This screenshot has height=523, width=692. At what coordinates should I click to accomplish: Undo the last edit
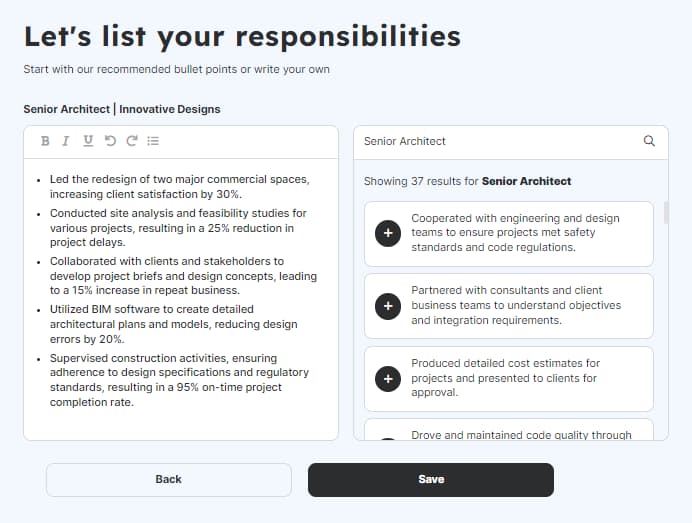110,141
